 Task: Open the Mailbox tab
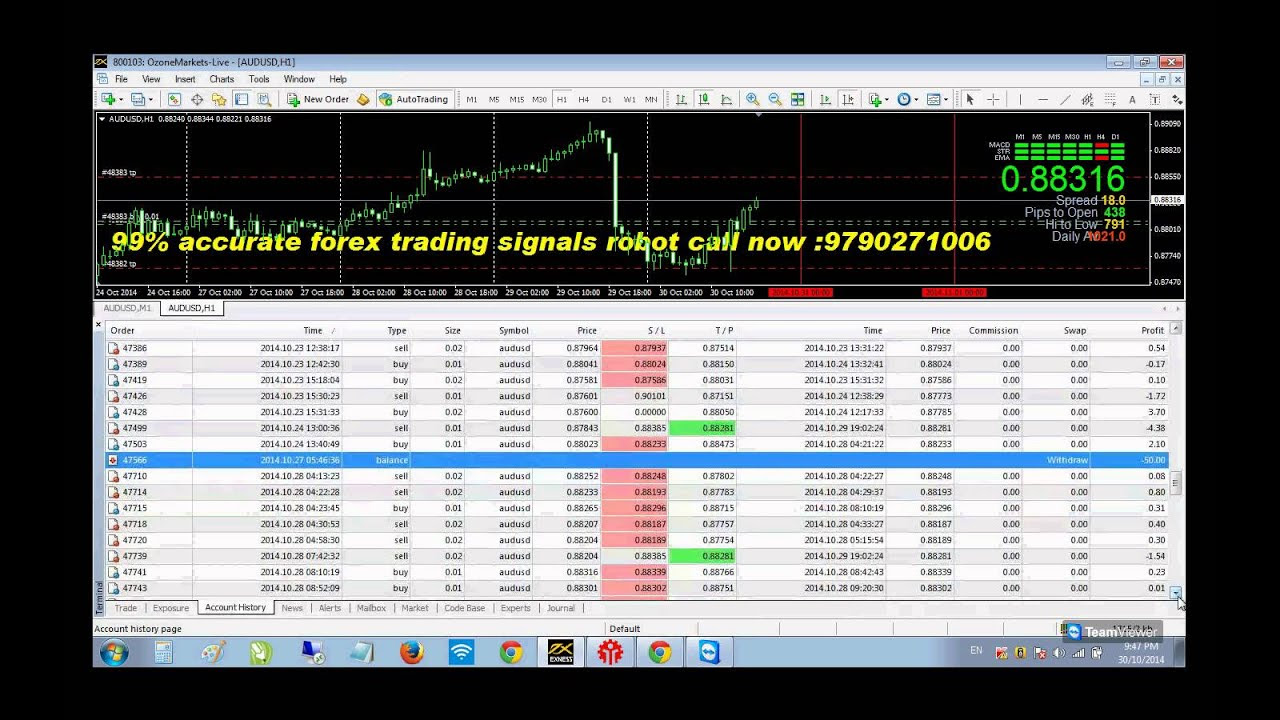[371, 607]
